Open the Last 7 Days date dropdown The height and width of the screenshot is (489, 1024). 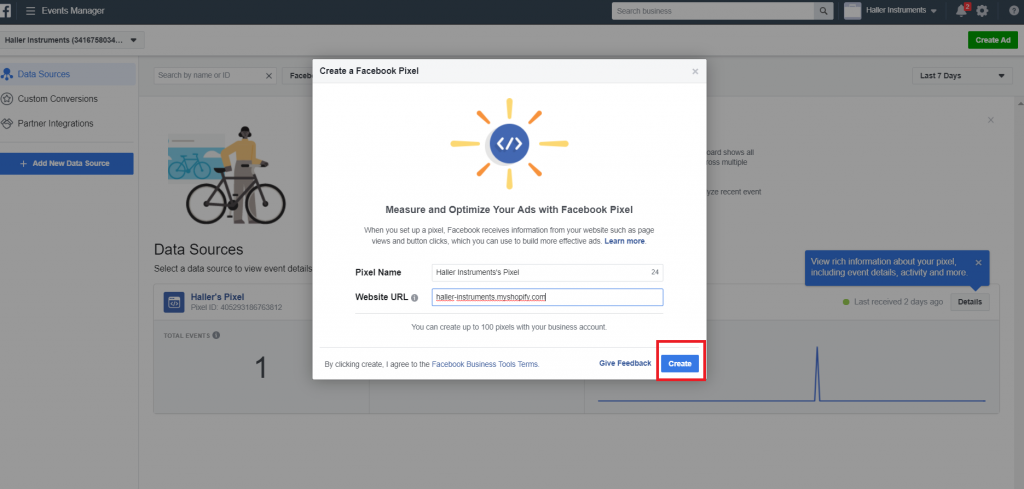coord(962,76)
